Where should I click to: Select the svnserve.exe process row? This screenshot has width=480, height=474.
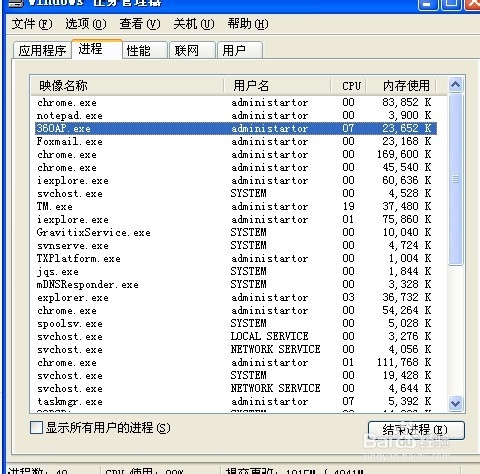[236, 245]
